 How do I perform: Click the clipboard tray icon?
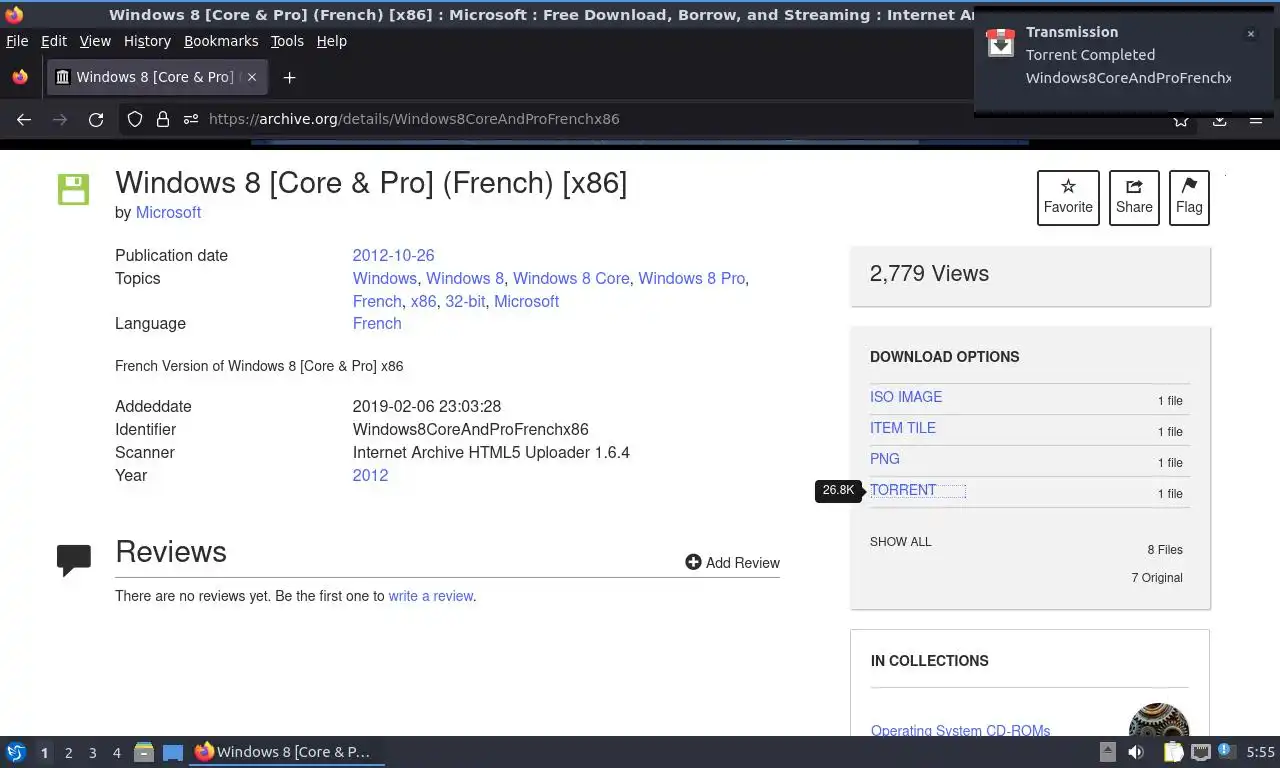tap(1173, 752)
